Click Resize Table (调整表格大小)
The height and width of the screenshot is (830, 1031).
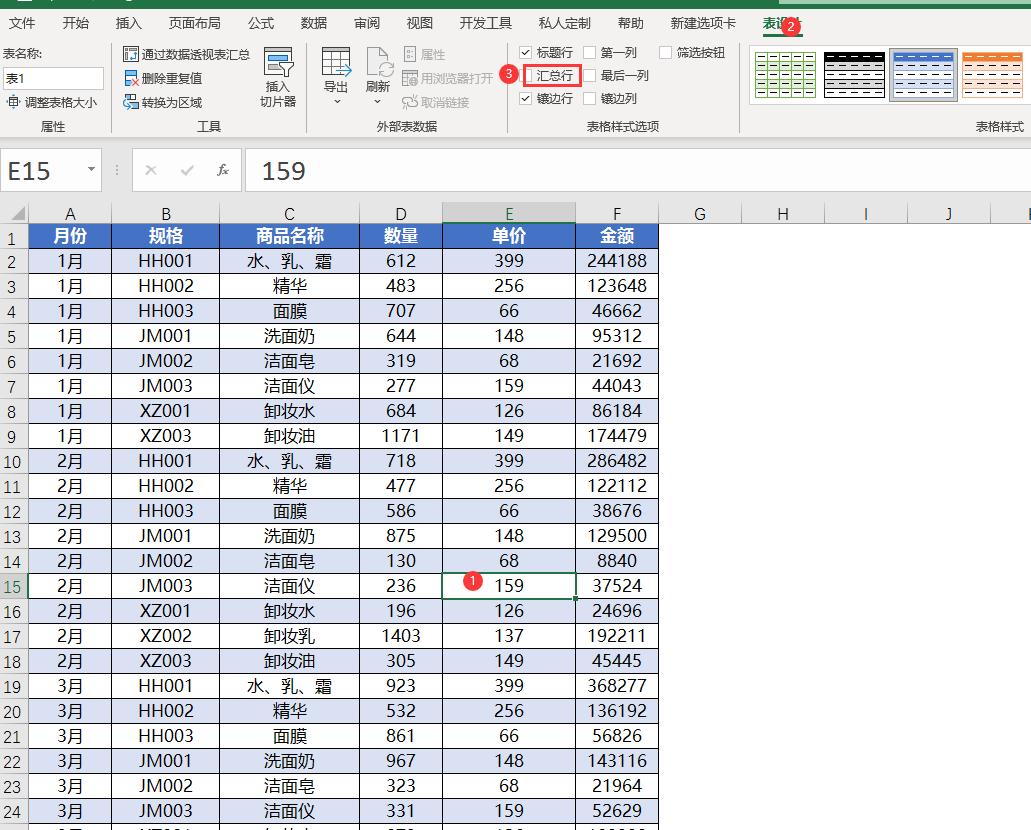click(x=51, y=102)
